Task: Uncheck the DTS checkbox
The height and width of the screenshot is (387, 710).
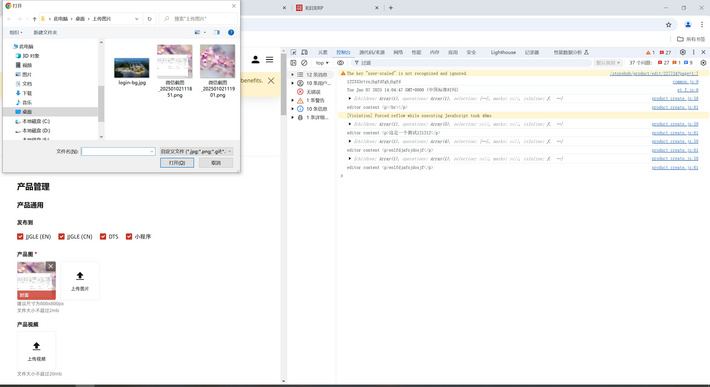Action: click(103, 237)
